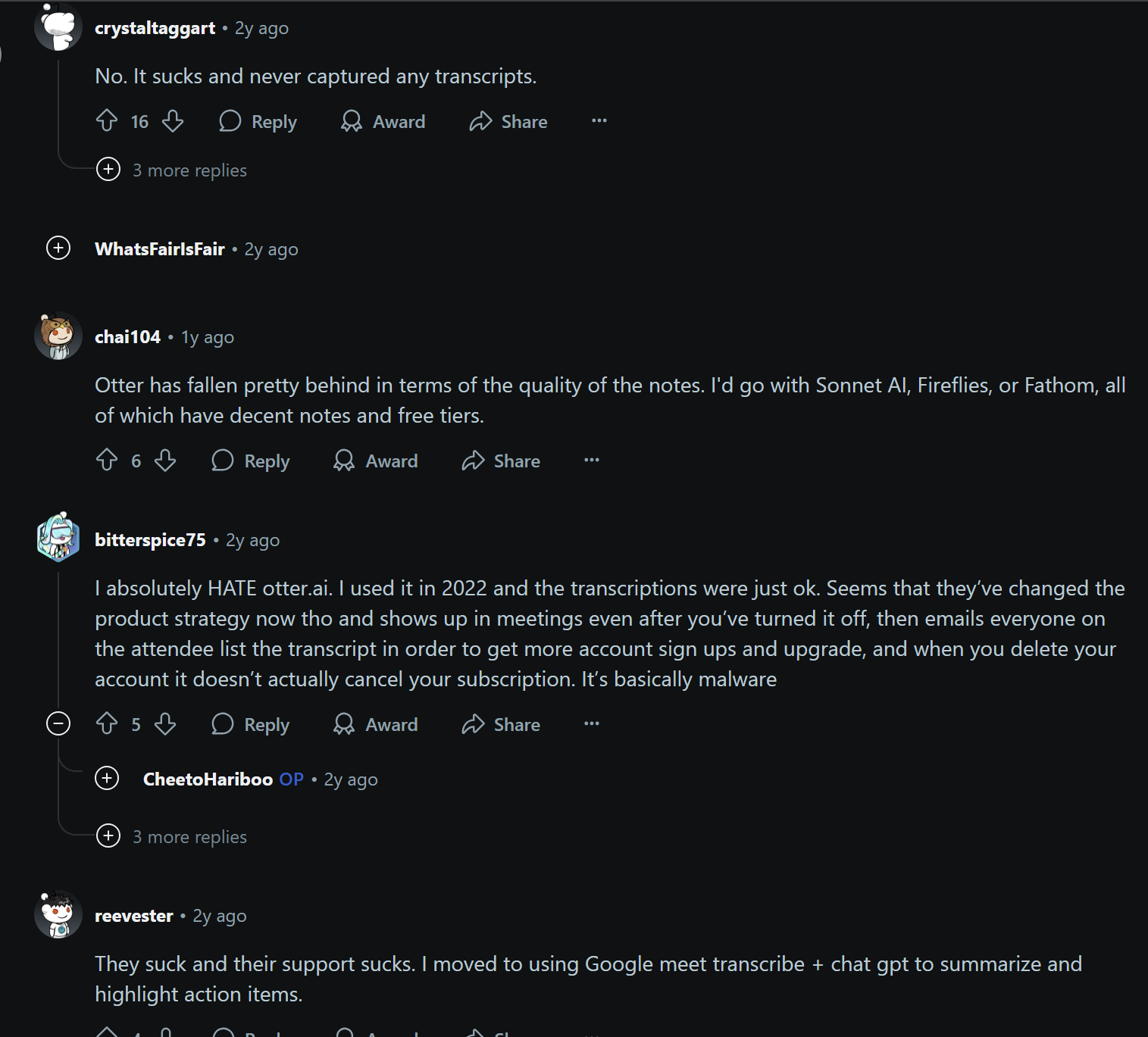The height and width of the screenshot is (1037, 1148).
Task: Share bitterspice75's comment
Action: pyautogui.click(x=501, y=724)
